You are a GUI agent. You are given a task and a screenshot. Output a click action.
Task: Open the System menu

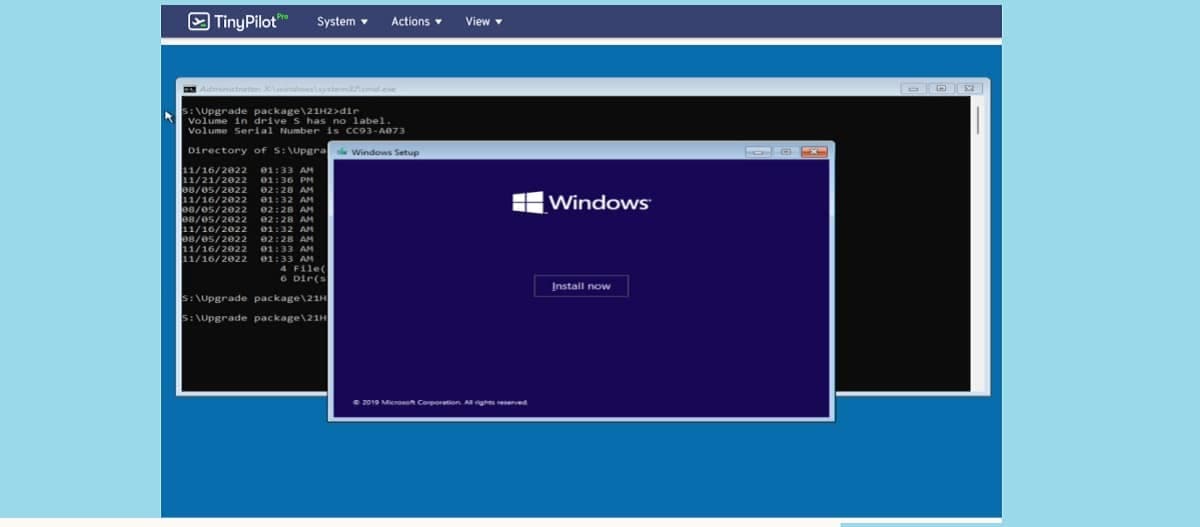(x=342, y=21)
